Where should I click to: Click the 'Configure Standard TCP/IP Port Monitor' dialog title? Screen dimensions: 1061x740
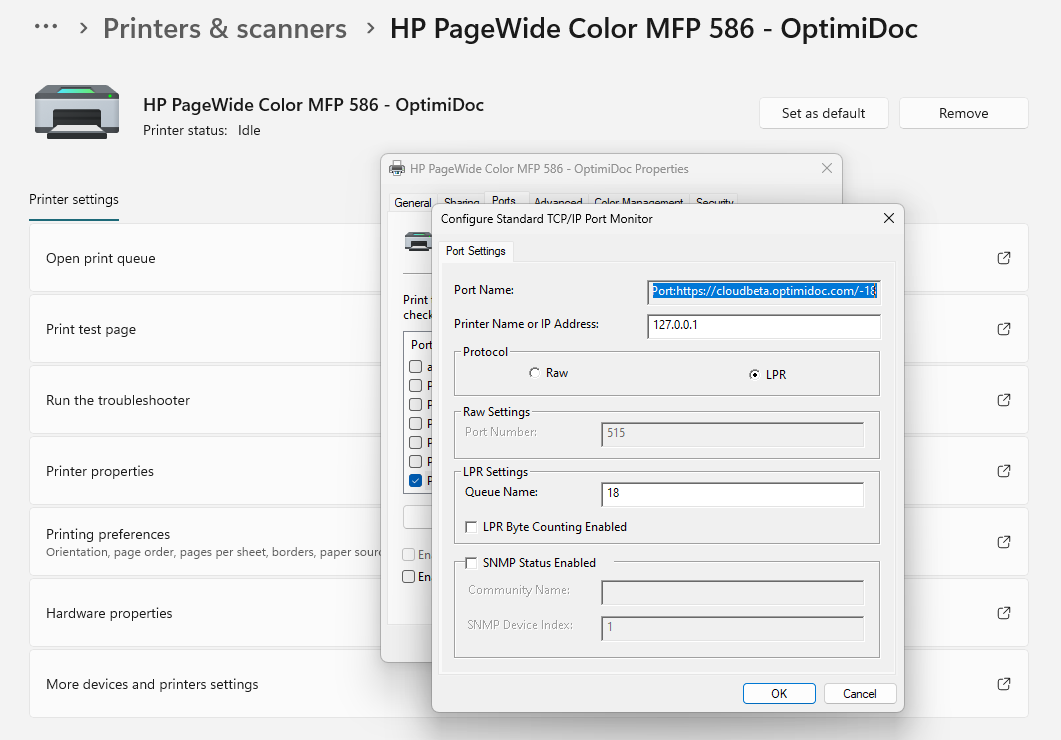point(547,218)
